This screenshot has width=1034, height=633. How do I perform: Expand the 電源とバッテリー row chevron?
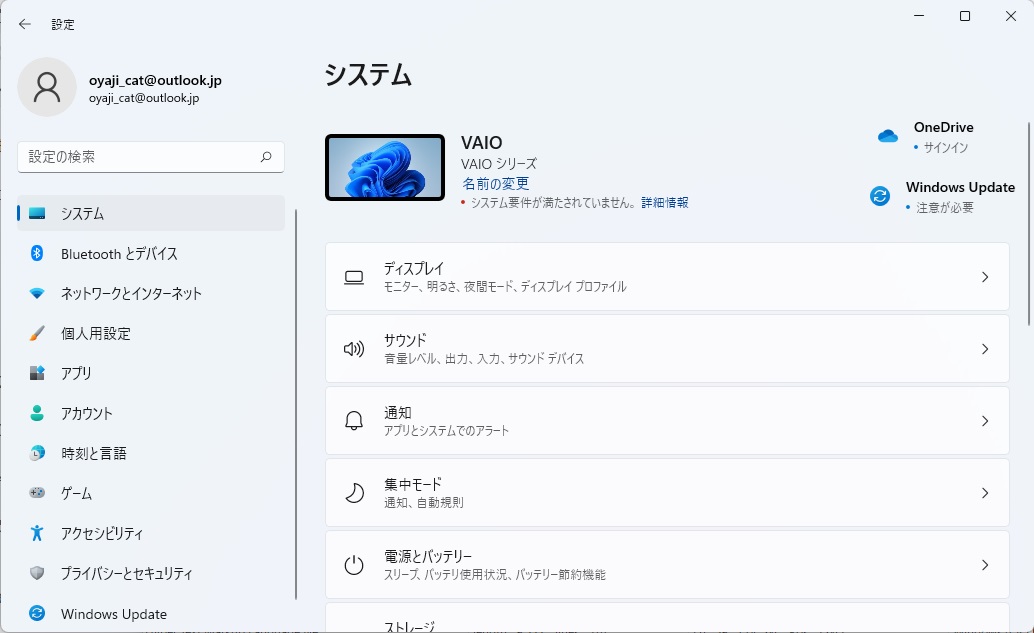pyautogui.click(x=985, y=565)
